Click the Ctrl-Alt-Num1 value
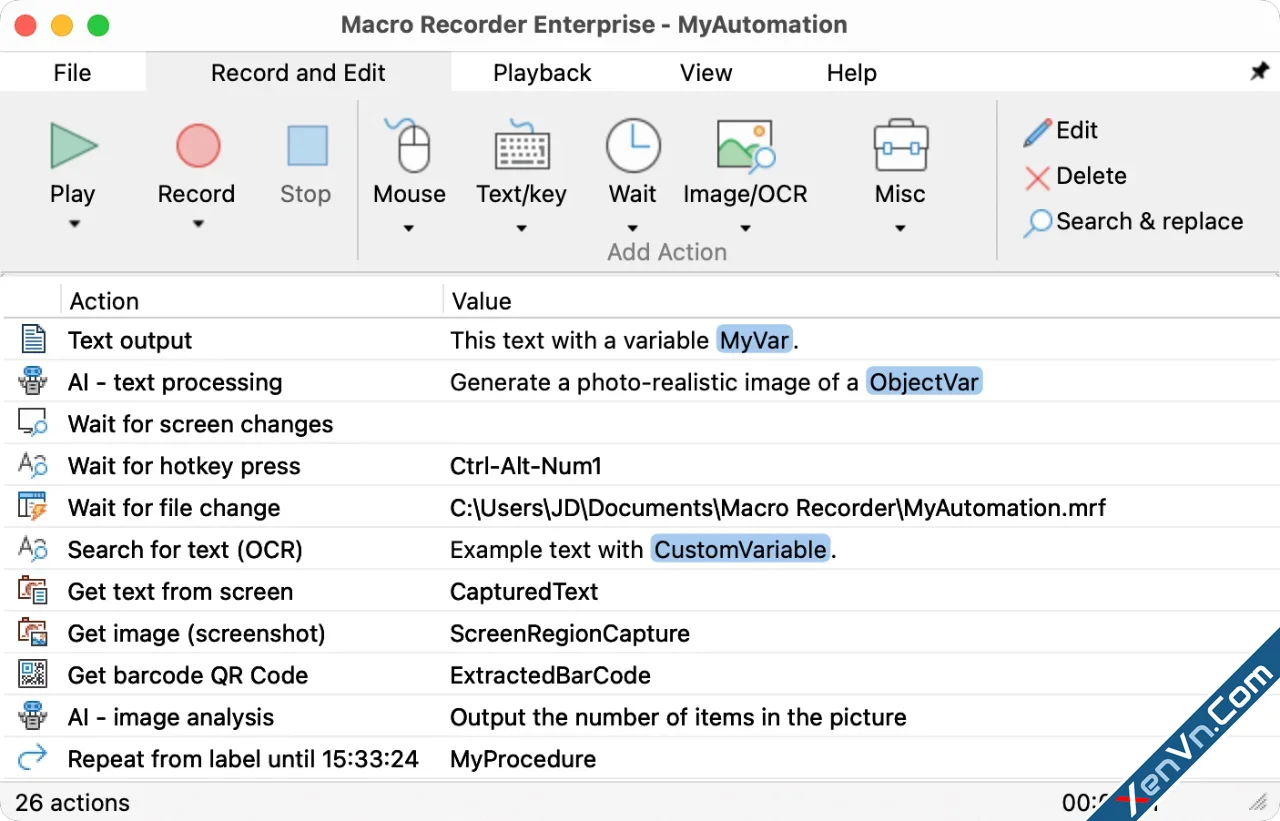 526,466
